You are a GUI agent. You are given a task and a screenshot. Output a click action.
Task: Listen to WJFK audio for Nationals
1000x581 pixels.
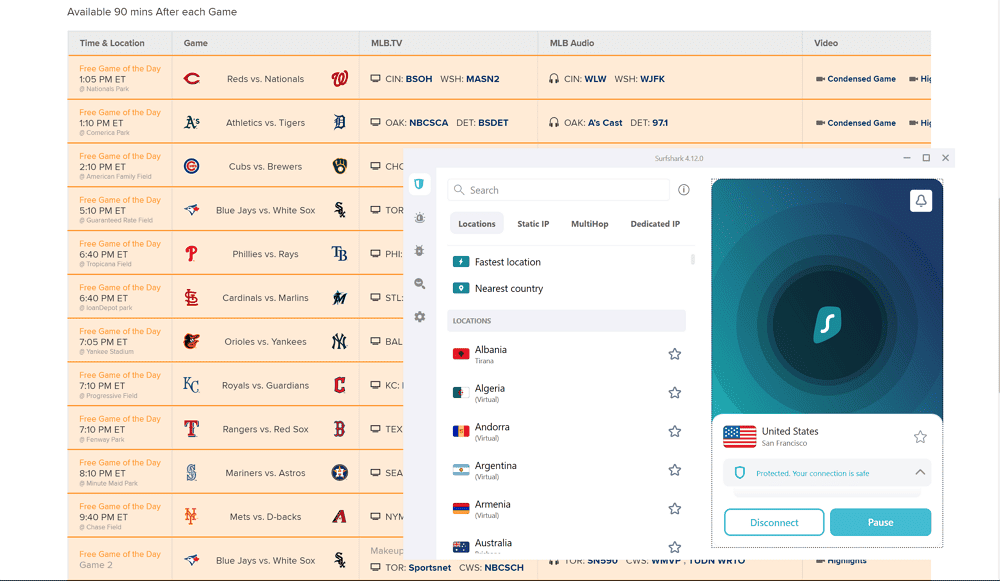pos(652,79)
